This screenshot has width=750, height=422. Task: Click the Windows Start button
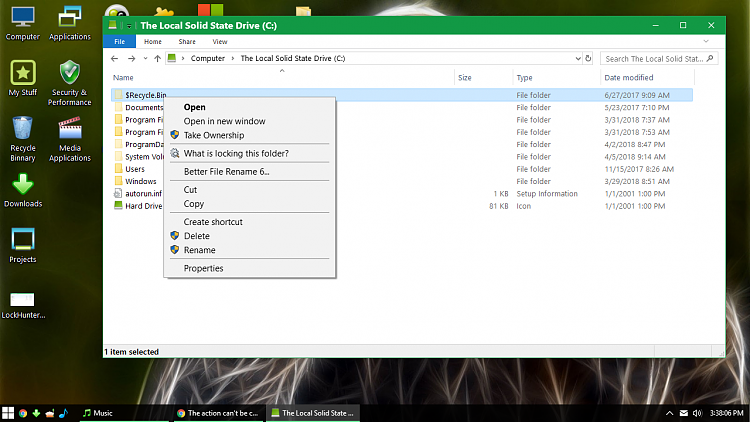(8, 413)
